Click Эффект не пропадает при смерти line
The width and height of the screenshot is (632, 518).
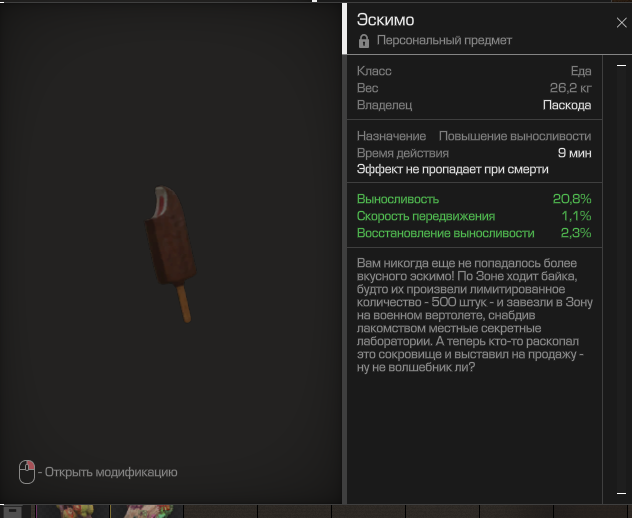tap(452, 169)
